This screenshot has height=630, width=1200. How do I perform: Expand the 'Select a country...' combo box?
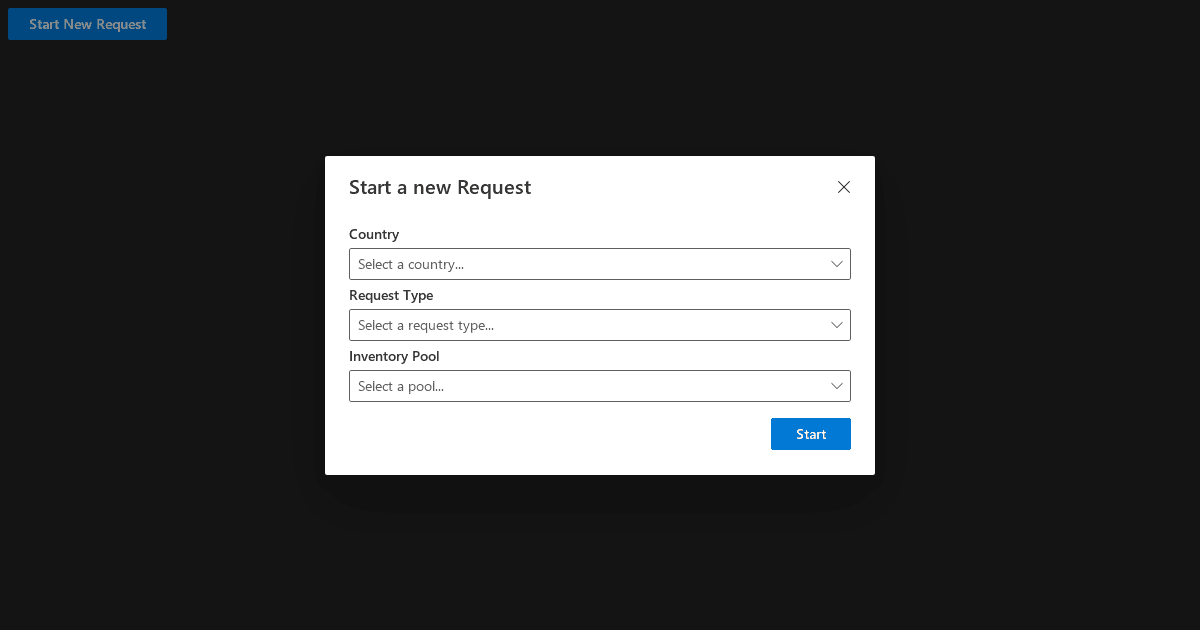pos(600,264)
